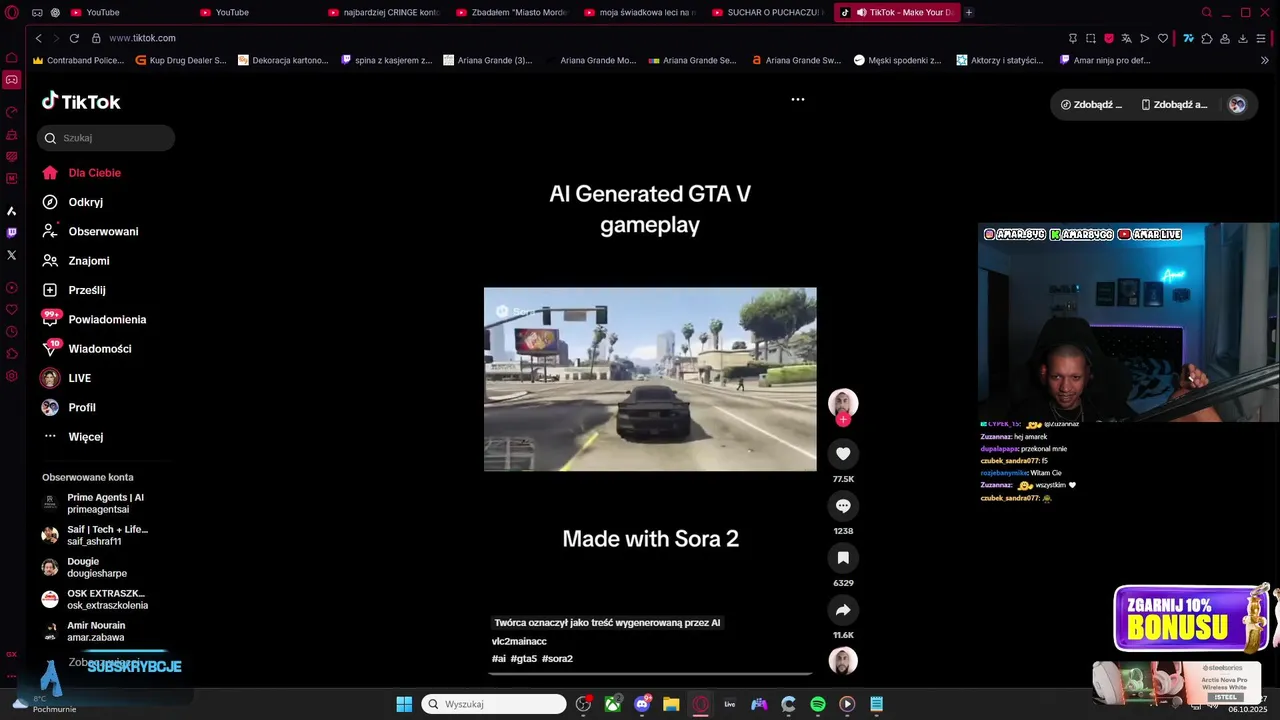Open Windows Start menu
This screenshot has width=1280, height=720.
pos(404,704)
